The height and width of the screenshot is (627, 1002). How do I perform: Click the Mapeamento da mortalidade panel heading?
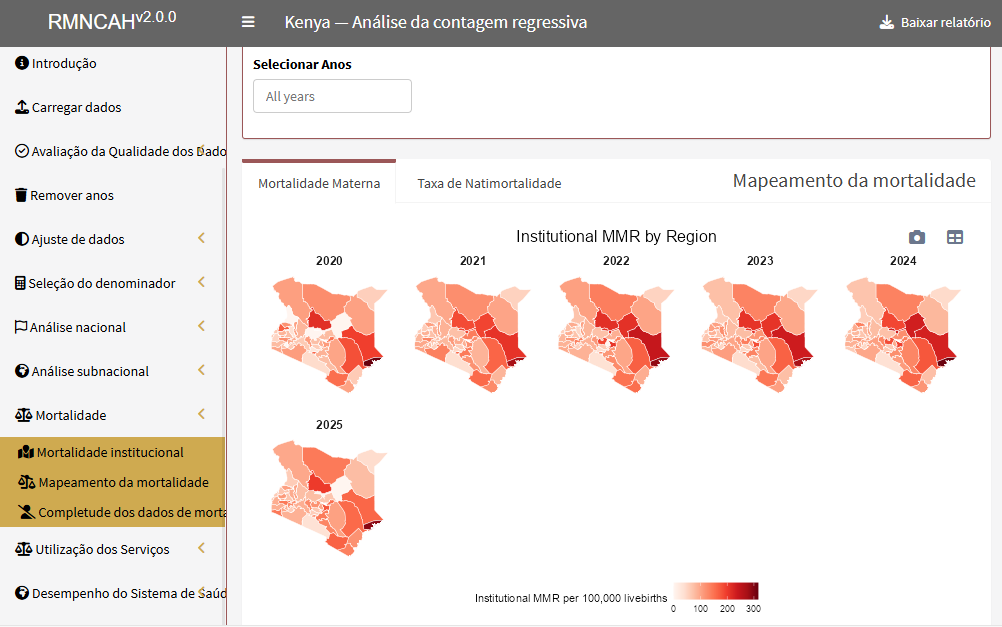pos(854,181)
